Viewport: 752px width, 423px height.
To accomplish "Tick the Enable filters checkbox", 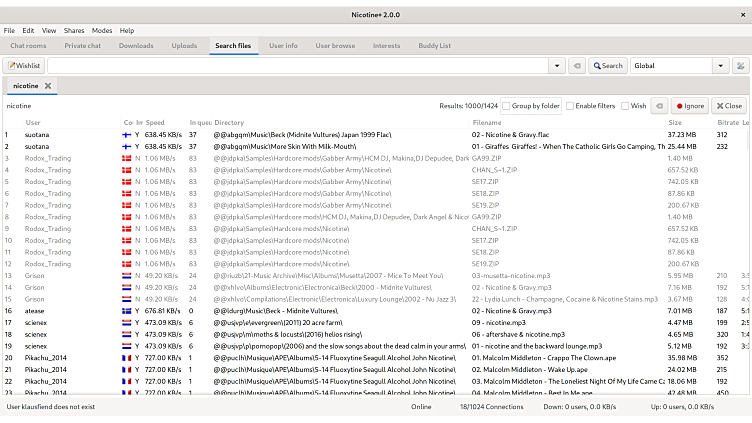I will pos(570,105).
